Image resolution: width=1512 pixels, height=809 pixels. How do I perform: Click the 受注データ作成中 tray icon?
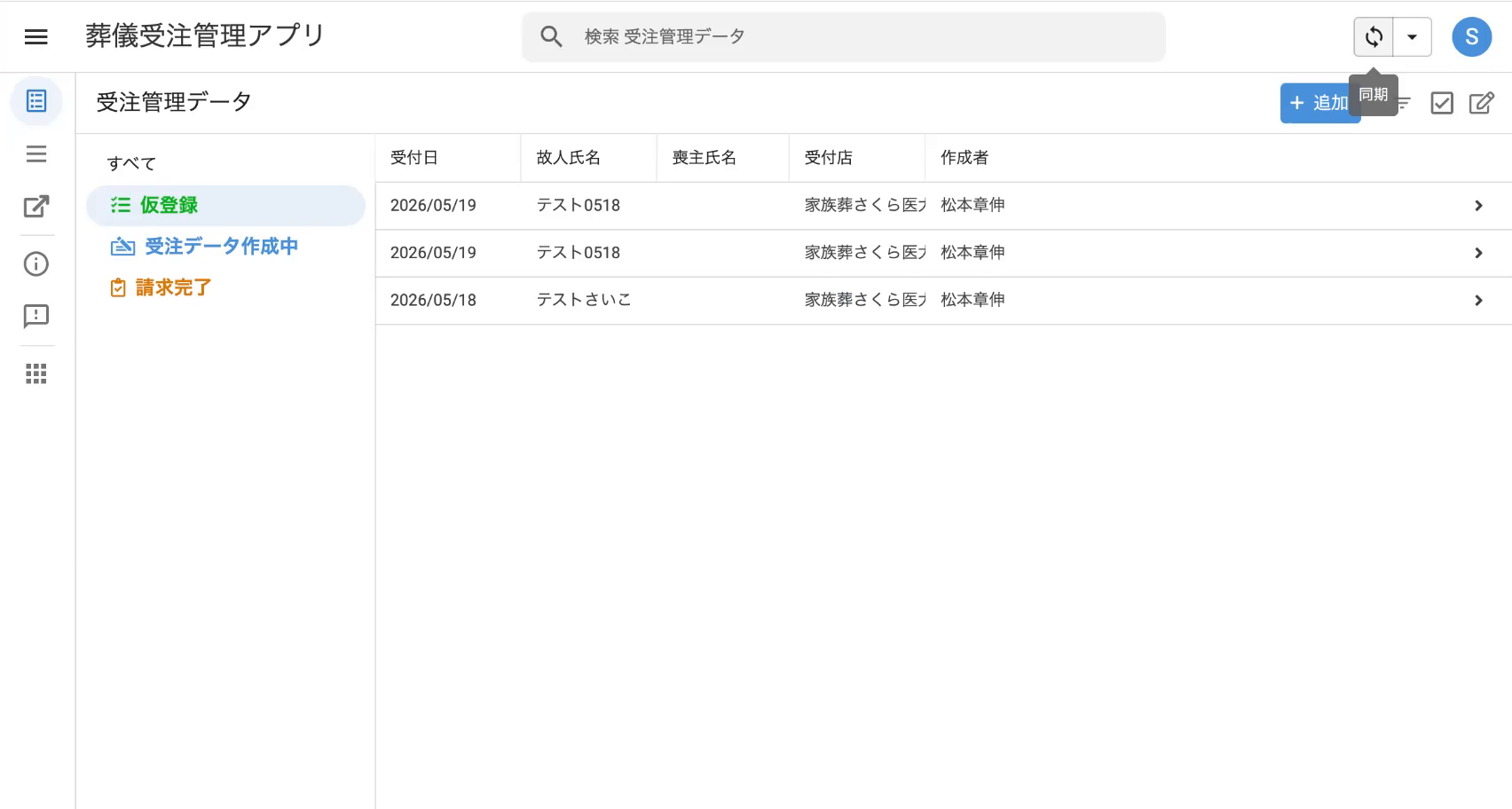[122, 247]
